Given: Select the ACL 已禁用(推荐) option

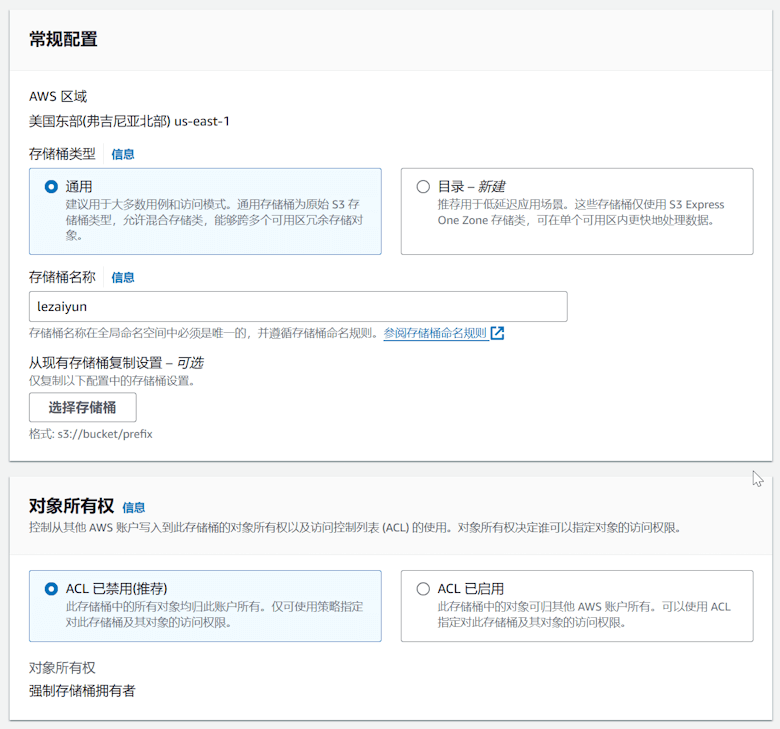Looking at the screenshot, I should click(x=51, y=589).
